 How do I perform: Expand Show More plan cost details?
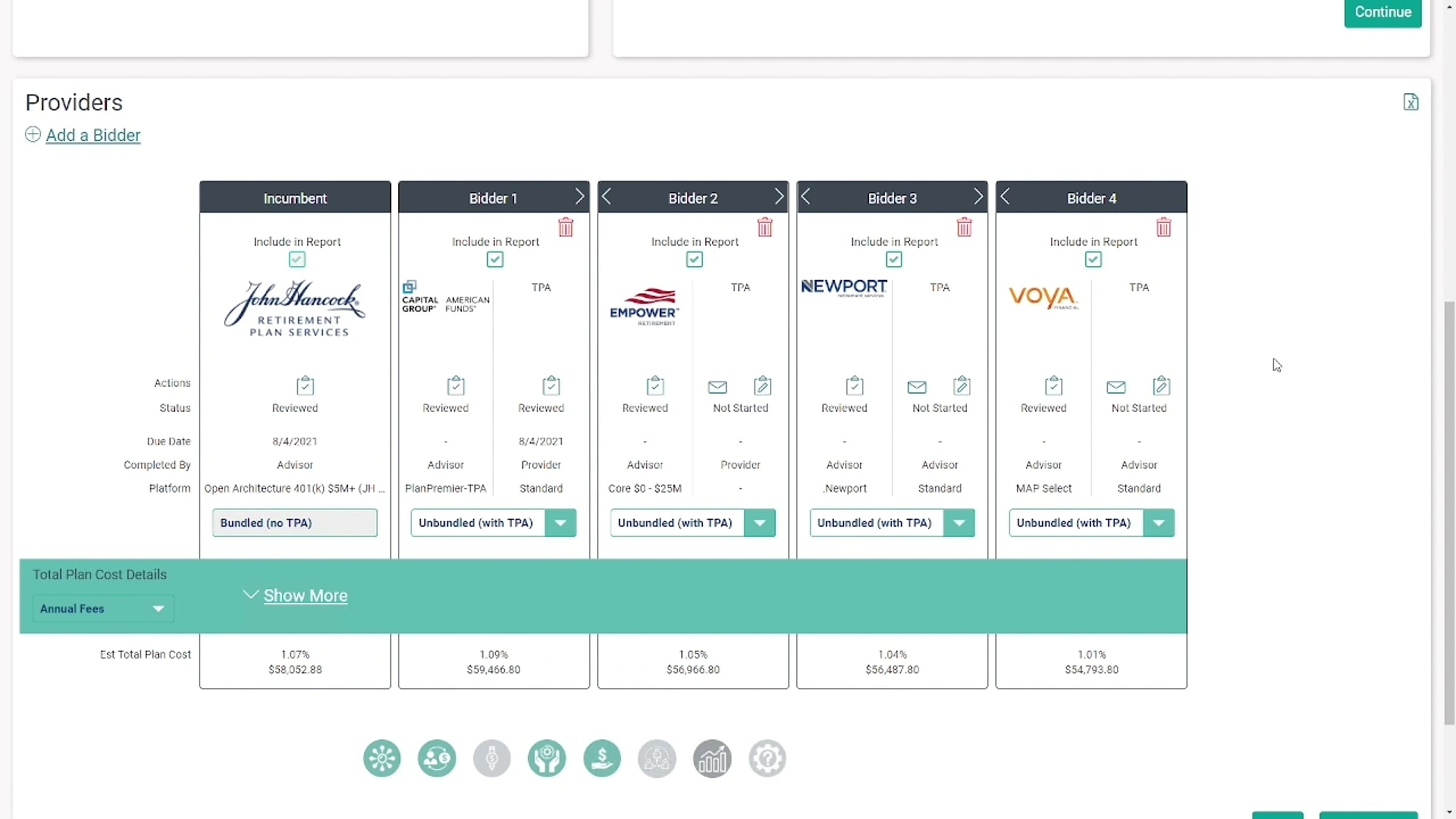point(305,596)
